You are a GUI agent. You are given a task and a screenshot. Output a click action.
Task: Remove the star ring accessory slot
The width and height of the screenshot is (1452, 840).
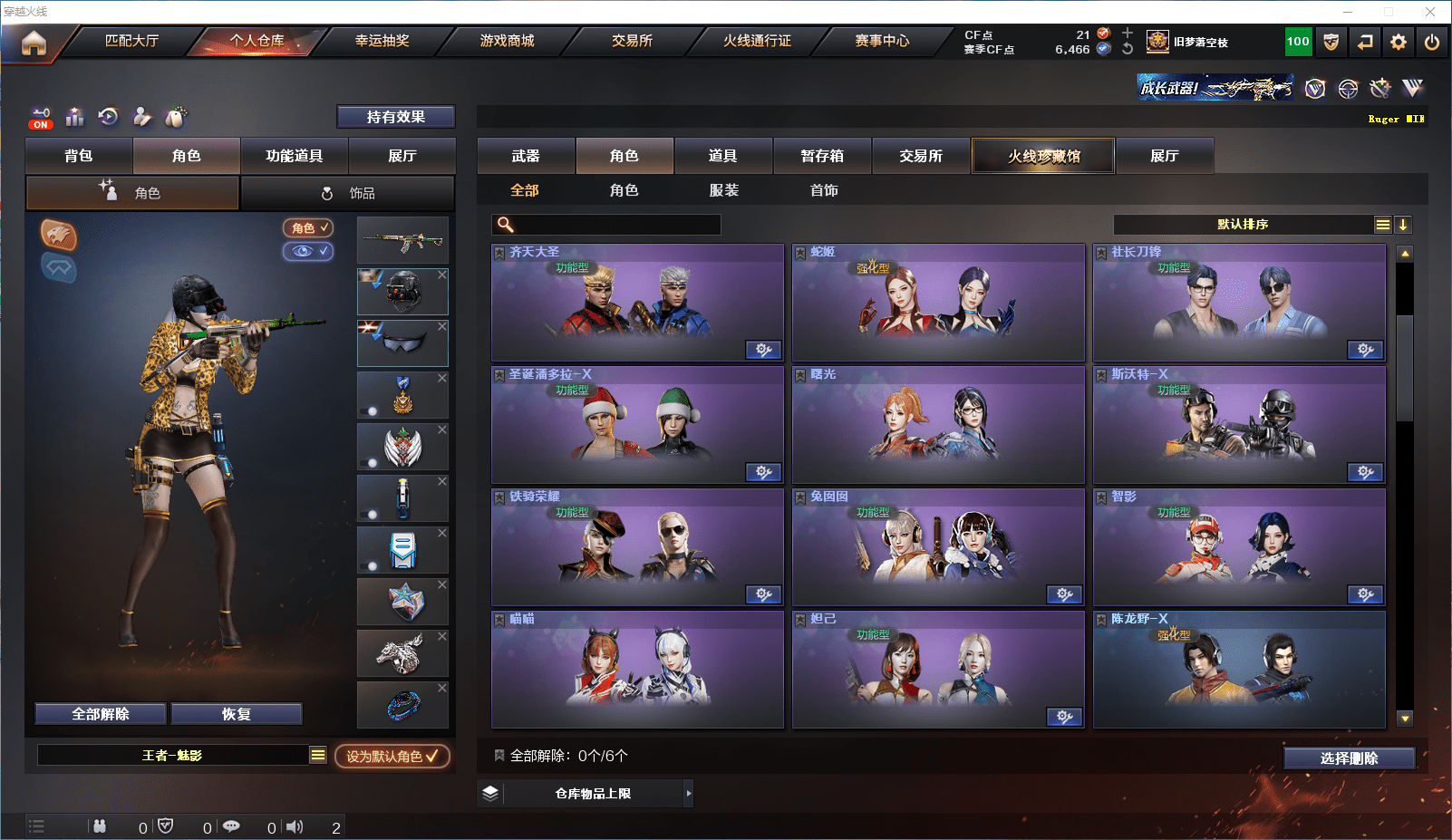point(442,584)
